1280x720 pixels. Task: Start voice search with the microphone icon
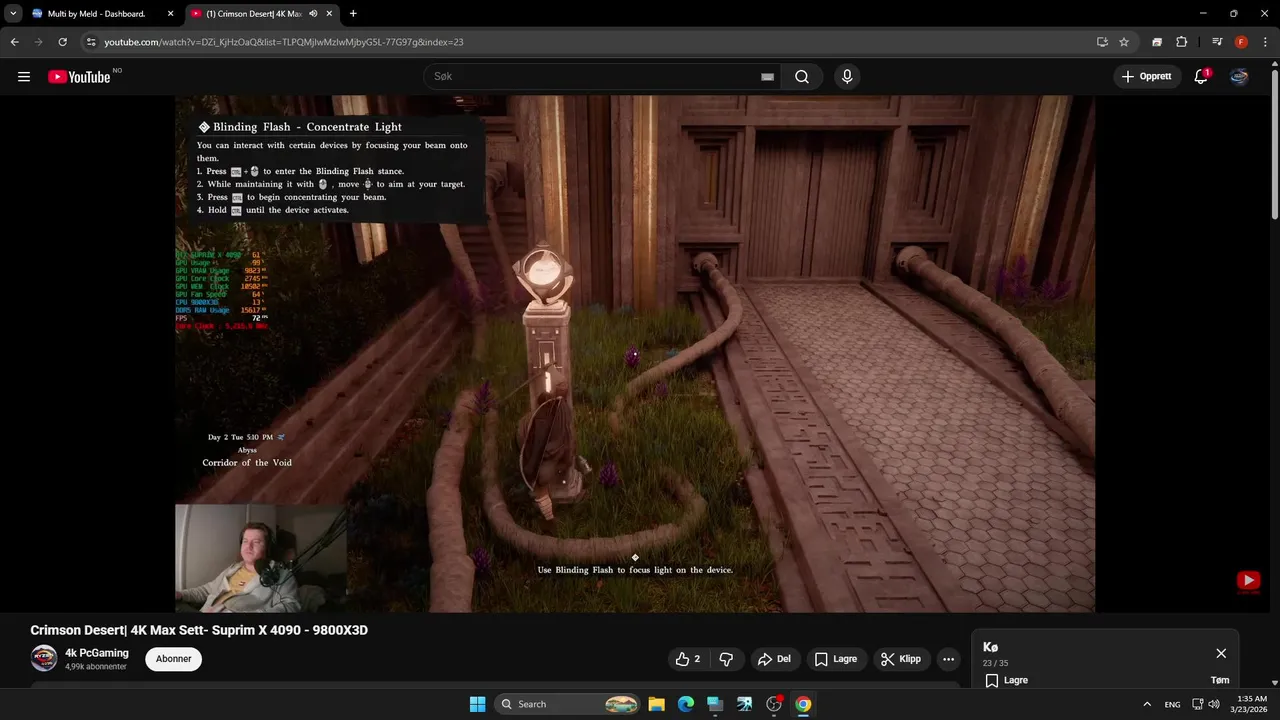click(x=847, y=77)
